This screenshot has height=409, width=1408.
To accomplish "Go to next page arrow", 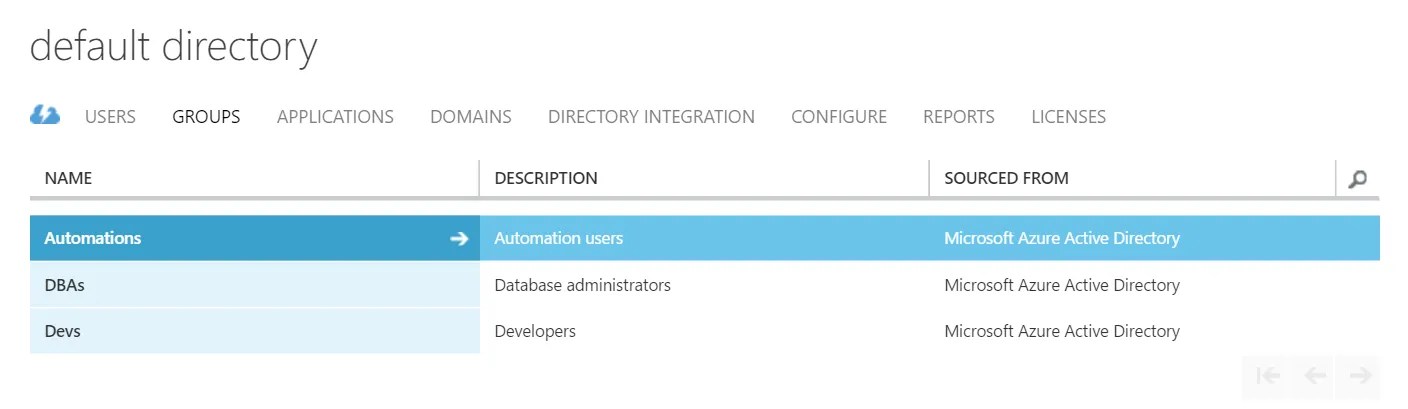I will tap(1359, 376).
